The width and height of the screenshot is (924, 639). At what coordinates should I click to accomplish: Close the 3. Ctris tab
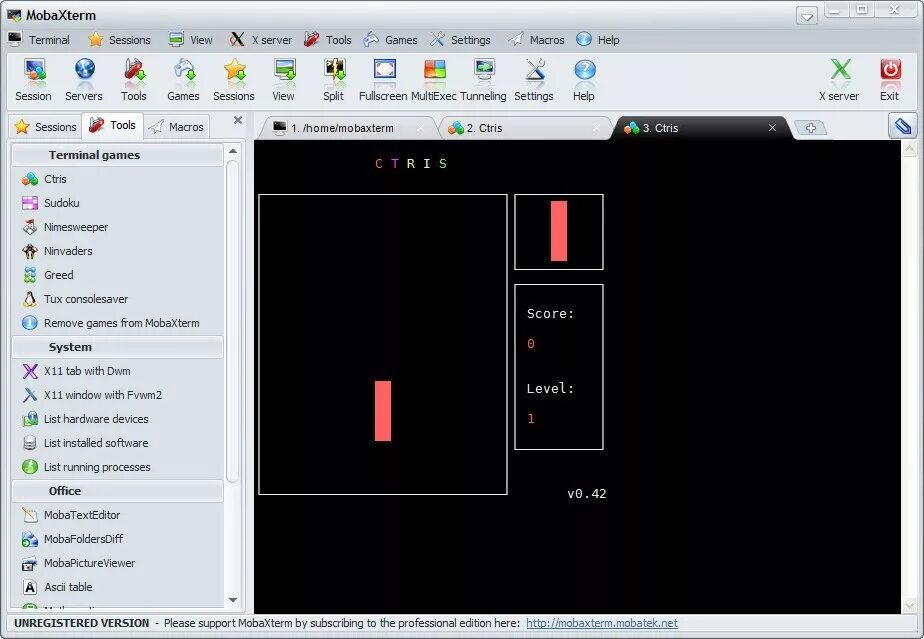(x=772, y=128)
